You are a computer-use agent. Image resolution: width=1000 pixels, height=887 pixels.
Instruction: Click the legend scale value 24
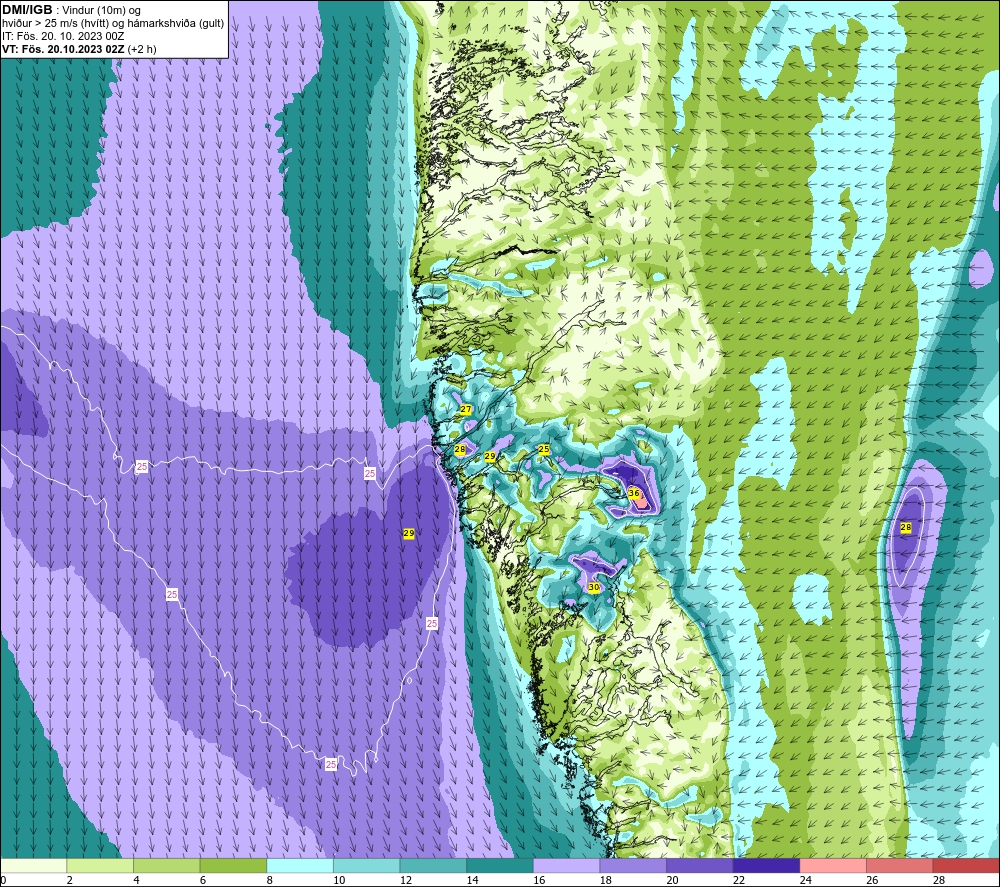click(x=805, y=880)
